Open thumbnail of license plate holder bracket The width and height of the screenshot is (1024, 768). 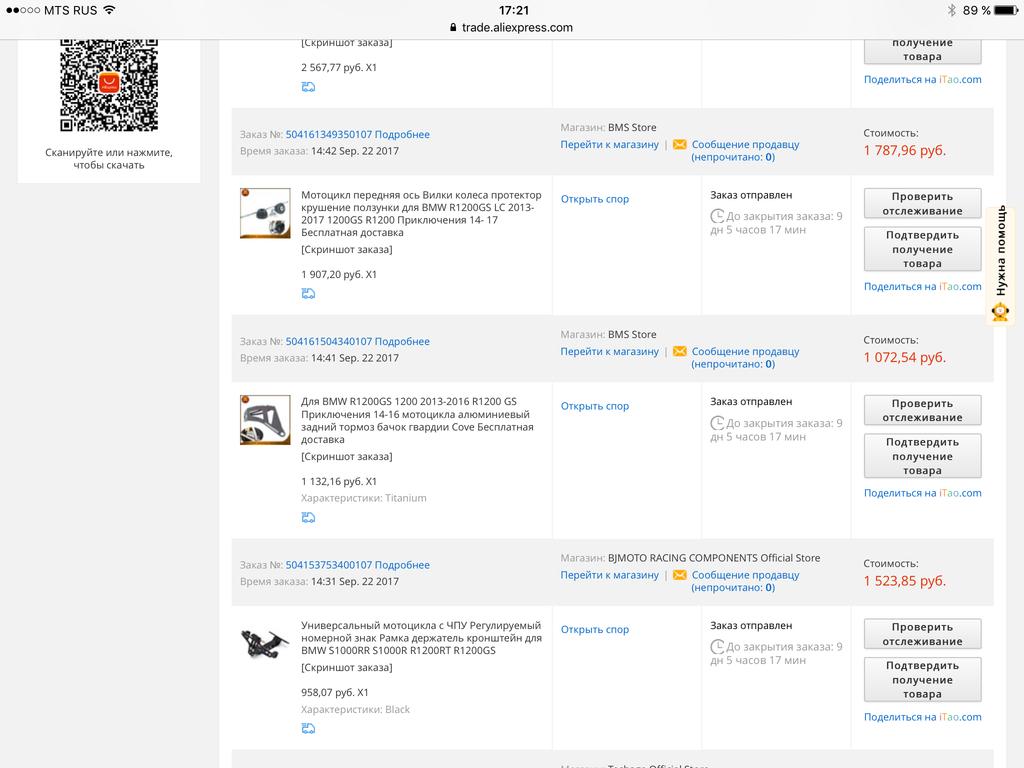pos(265,643)
